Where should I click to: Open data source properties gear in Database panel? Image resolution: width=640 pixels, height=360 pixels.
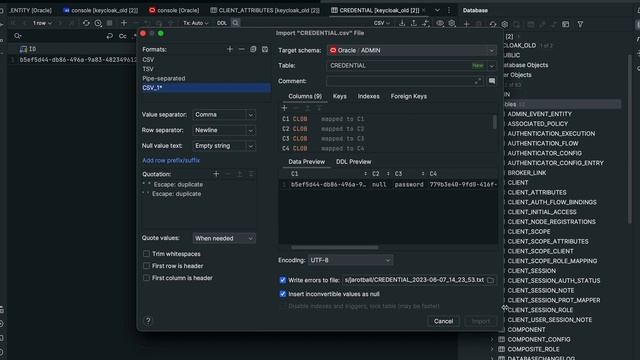[504, 24]
